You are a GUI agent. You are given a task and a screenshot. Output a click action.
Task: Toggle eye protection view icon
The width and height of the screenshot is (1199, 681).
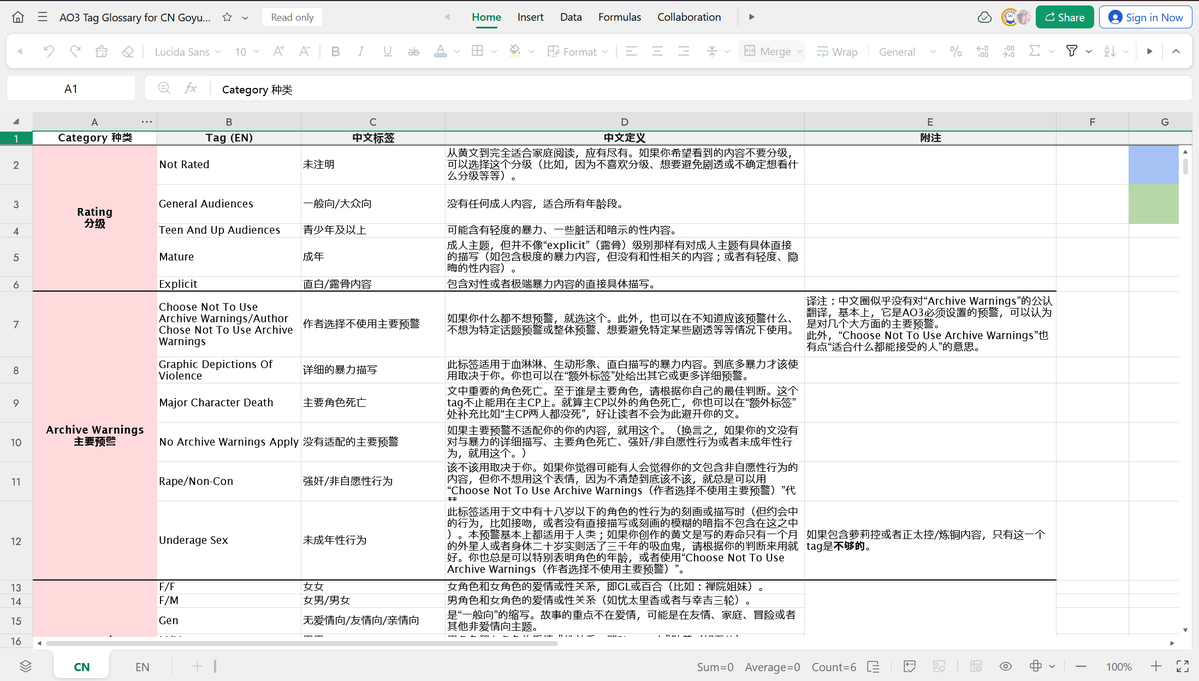point(1006,666)
